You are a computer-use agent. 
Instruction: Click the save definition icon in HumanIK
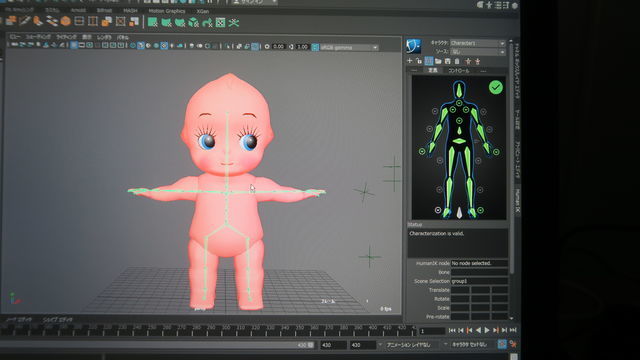pyautogui.click(x=447, y=61)
